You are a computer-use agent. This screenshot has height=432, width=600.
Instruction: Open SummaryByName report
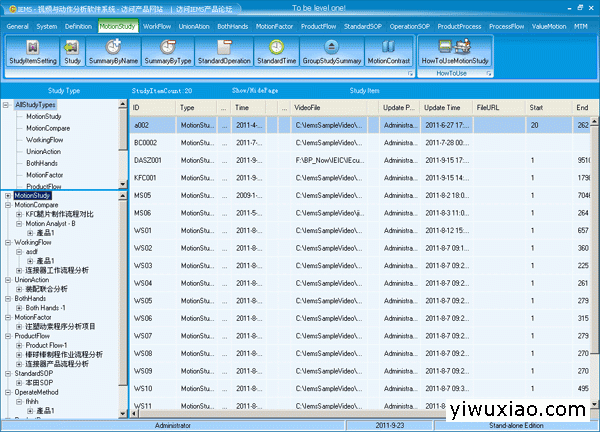113,52
